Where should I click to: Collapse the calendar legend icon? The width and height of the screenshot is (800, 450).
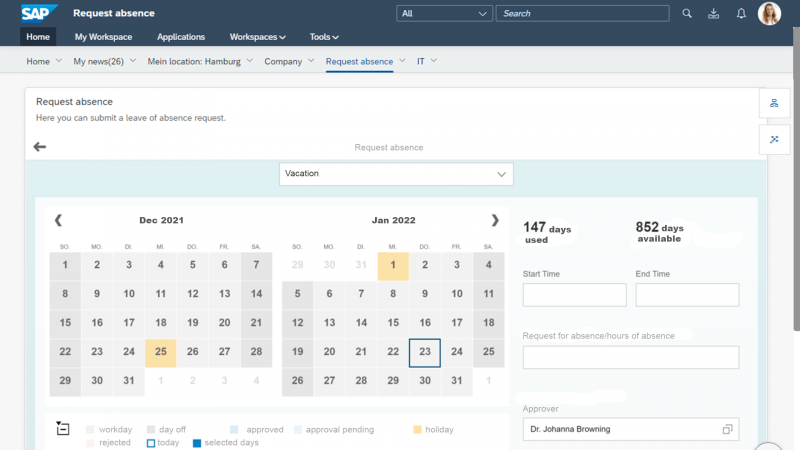63,429
